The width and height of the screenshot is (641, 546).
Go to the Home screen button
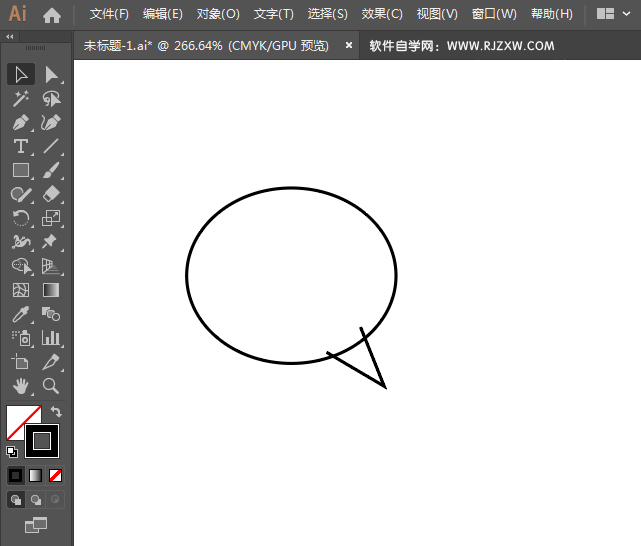click(52, 14)
